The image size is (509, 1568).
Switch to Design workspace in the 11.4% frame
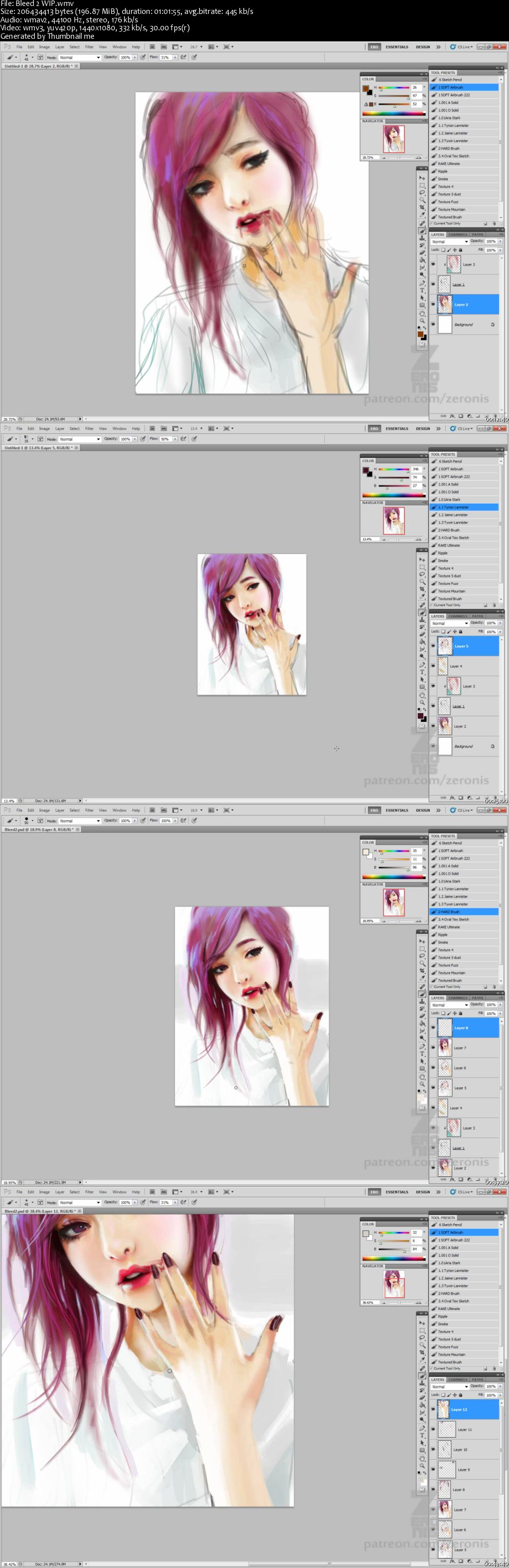423,428
